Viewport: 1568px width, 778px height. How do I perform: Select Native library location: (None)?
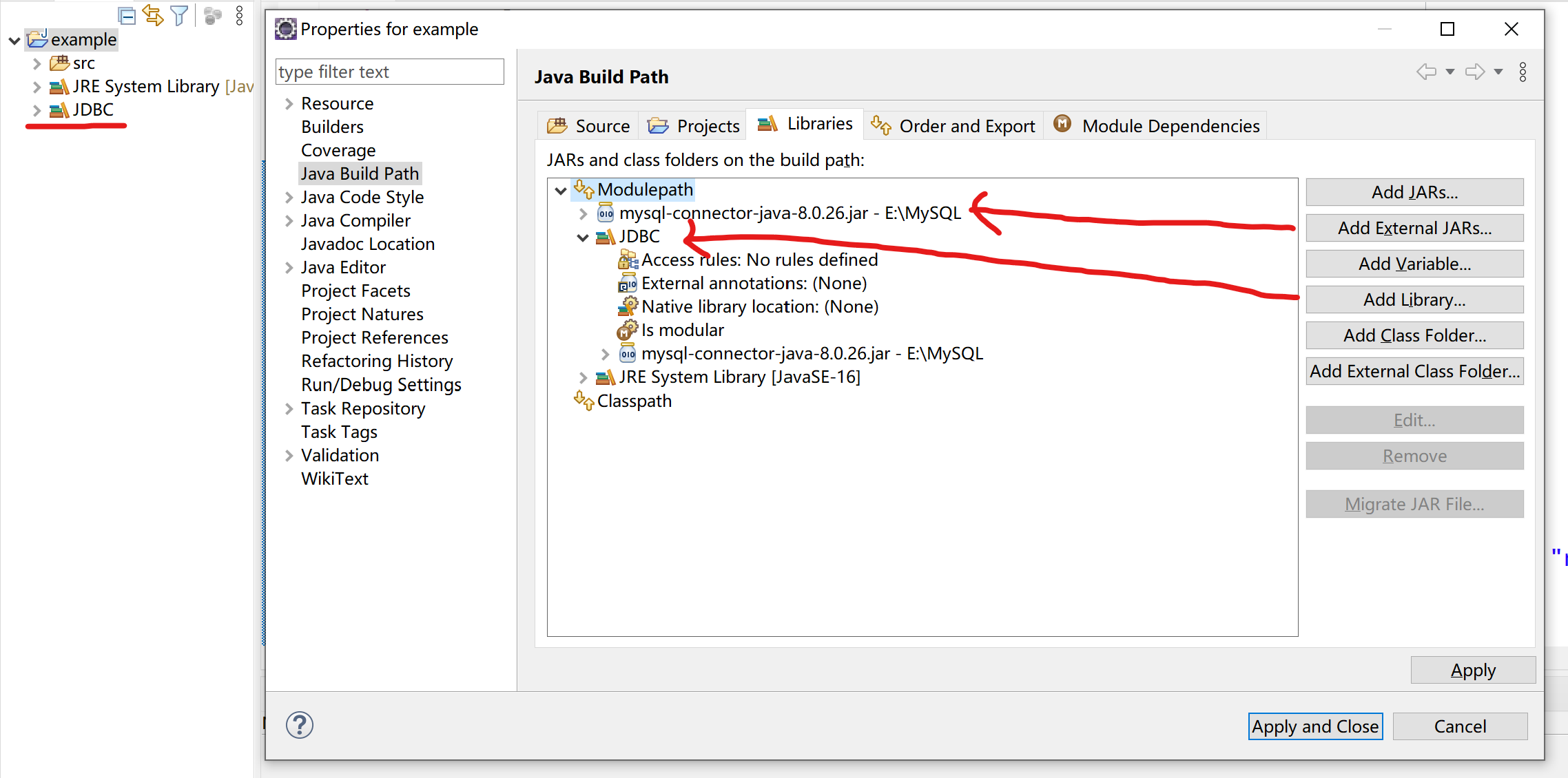pyautogui.click(x=759, y=306)
